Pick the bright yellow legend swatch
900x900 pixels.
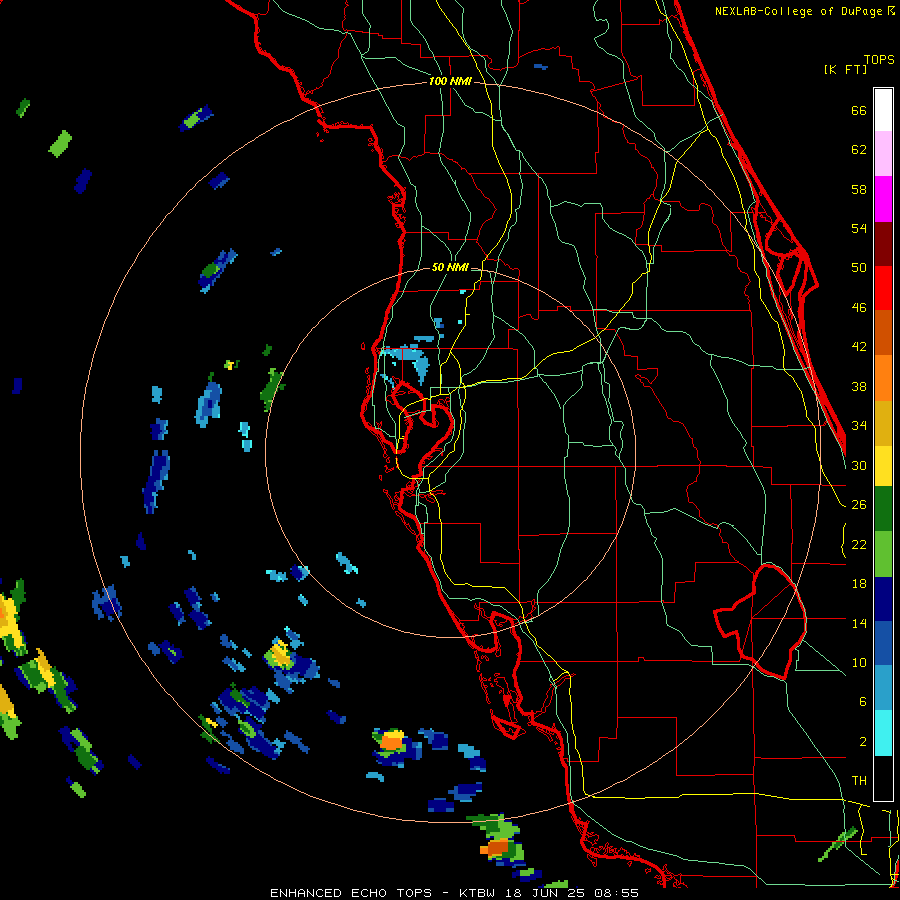tap(883, 466)
